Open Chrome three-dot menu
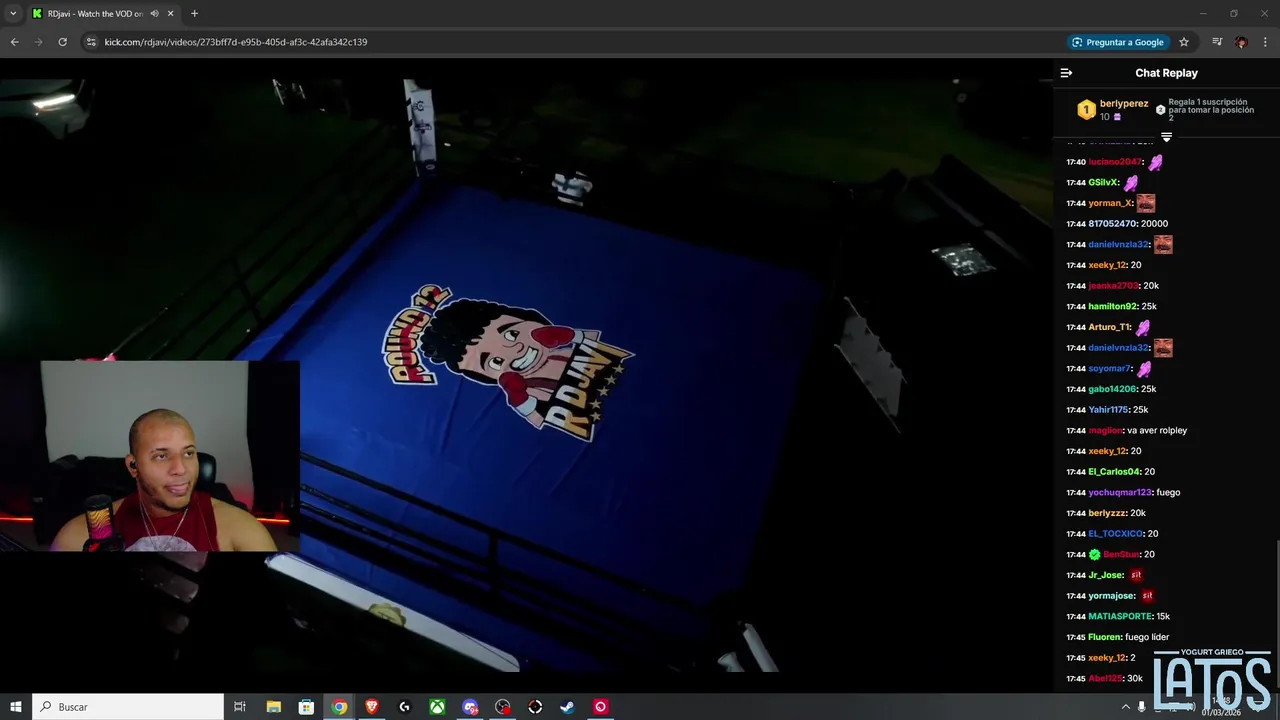Screen dimensions: 1280x720 1266,42
